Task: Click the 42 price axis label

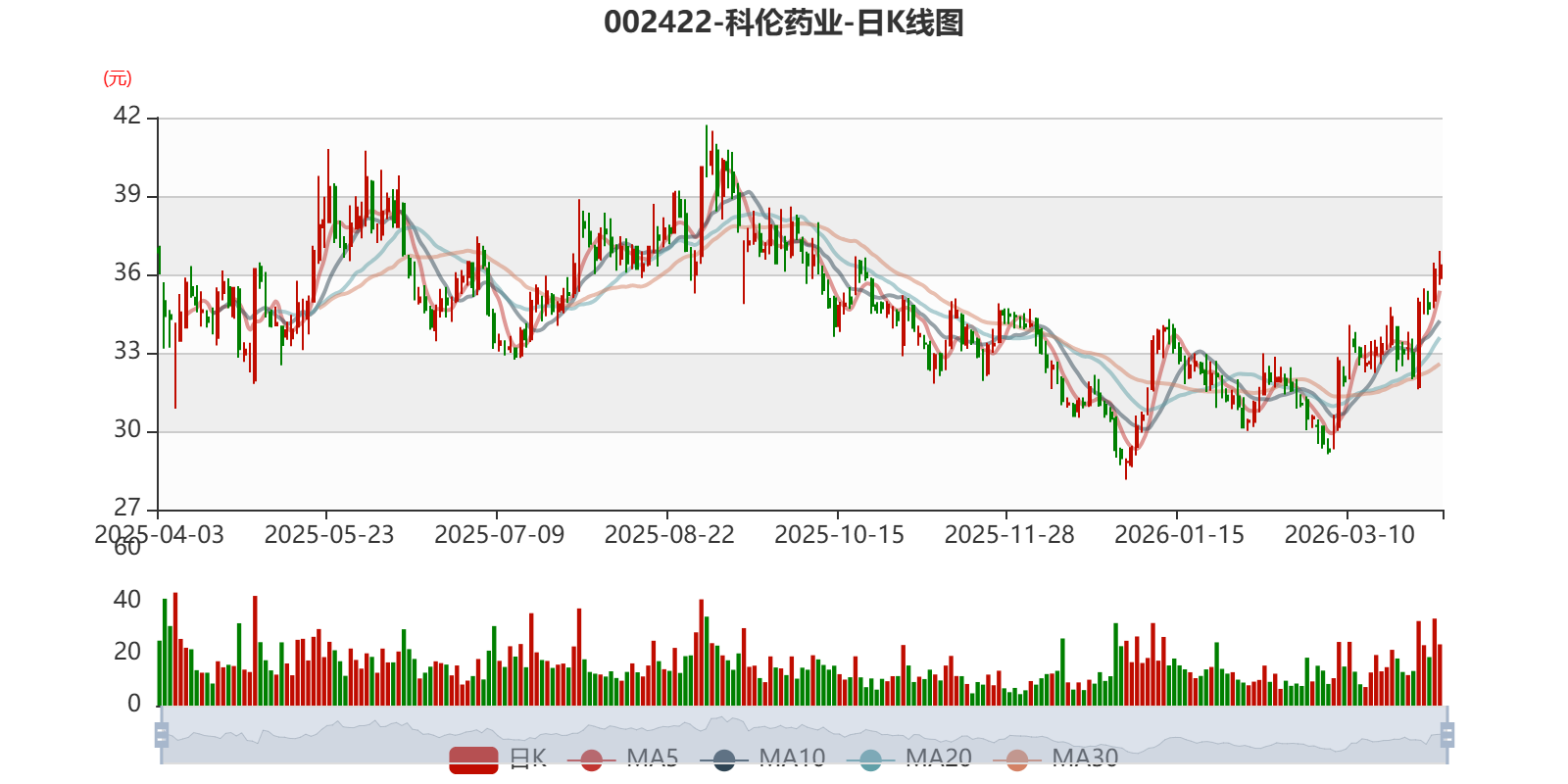Action: [127, 116]
